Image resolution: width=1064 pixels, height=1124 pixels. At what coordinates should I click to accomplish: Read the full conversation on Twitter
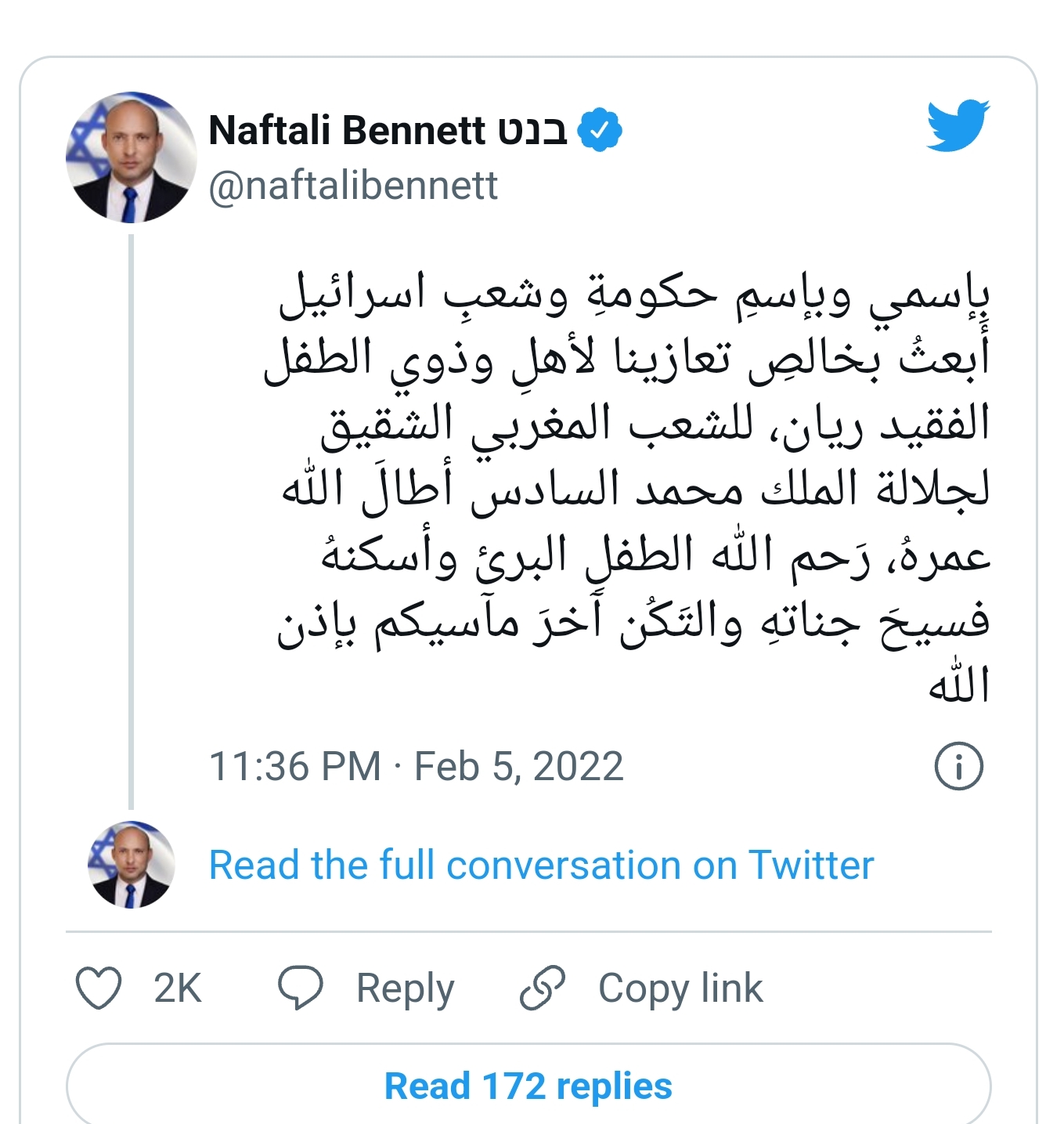541,866
